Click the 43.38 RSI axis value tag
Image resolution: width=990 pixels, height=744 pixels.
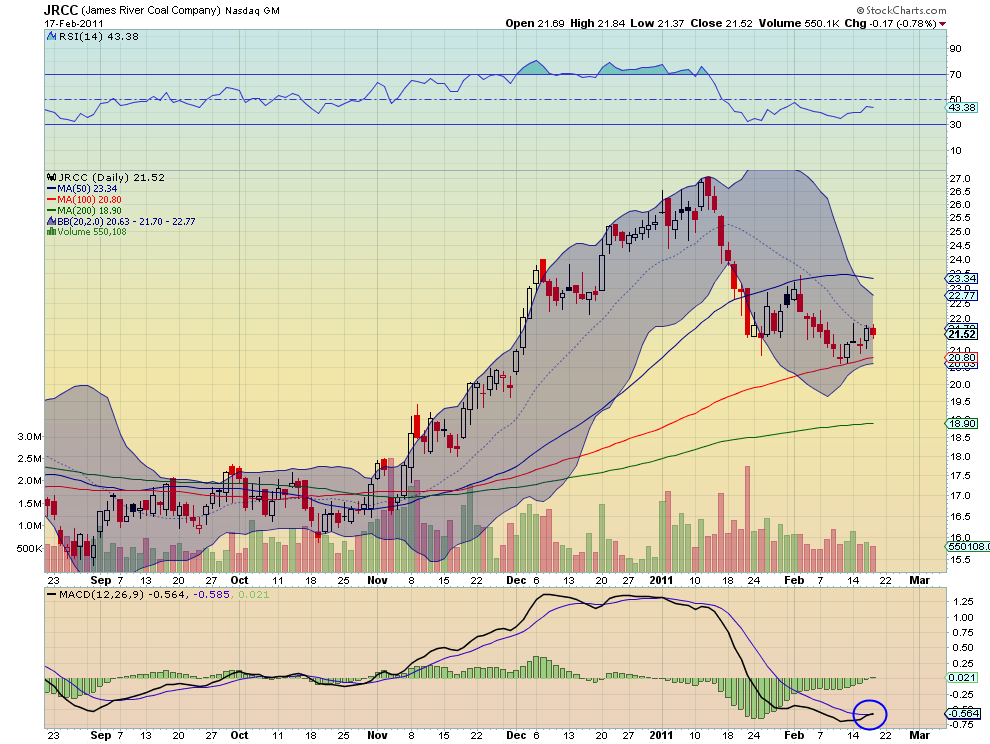click(963, 107)
